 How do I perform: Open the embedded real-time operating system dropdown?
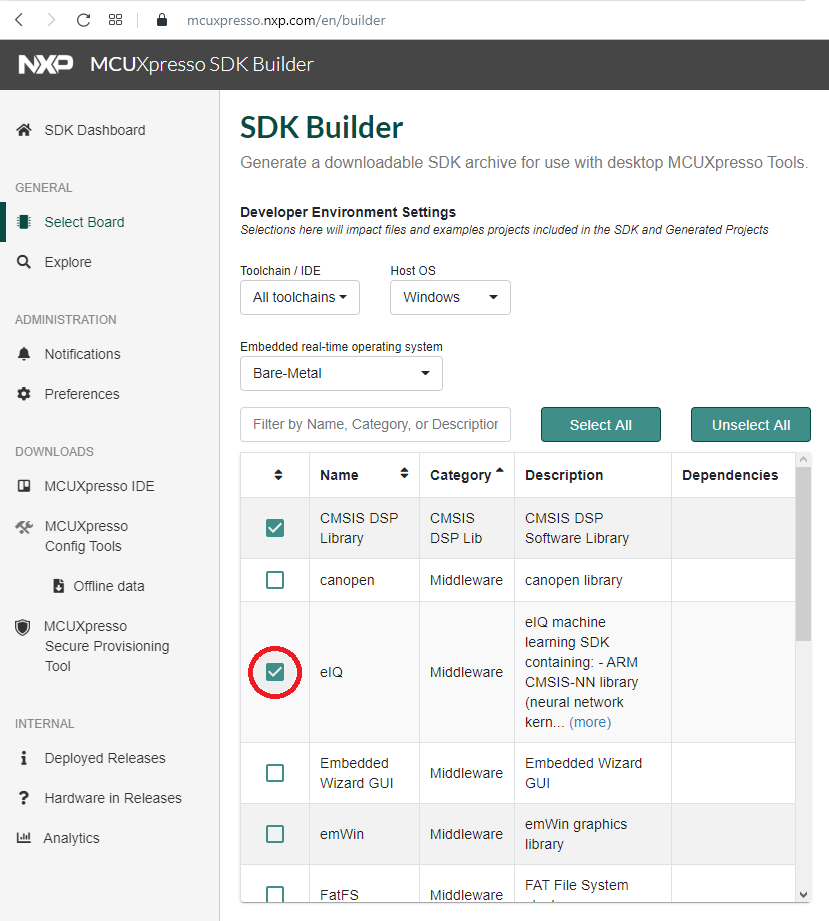pos(341,373)
